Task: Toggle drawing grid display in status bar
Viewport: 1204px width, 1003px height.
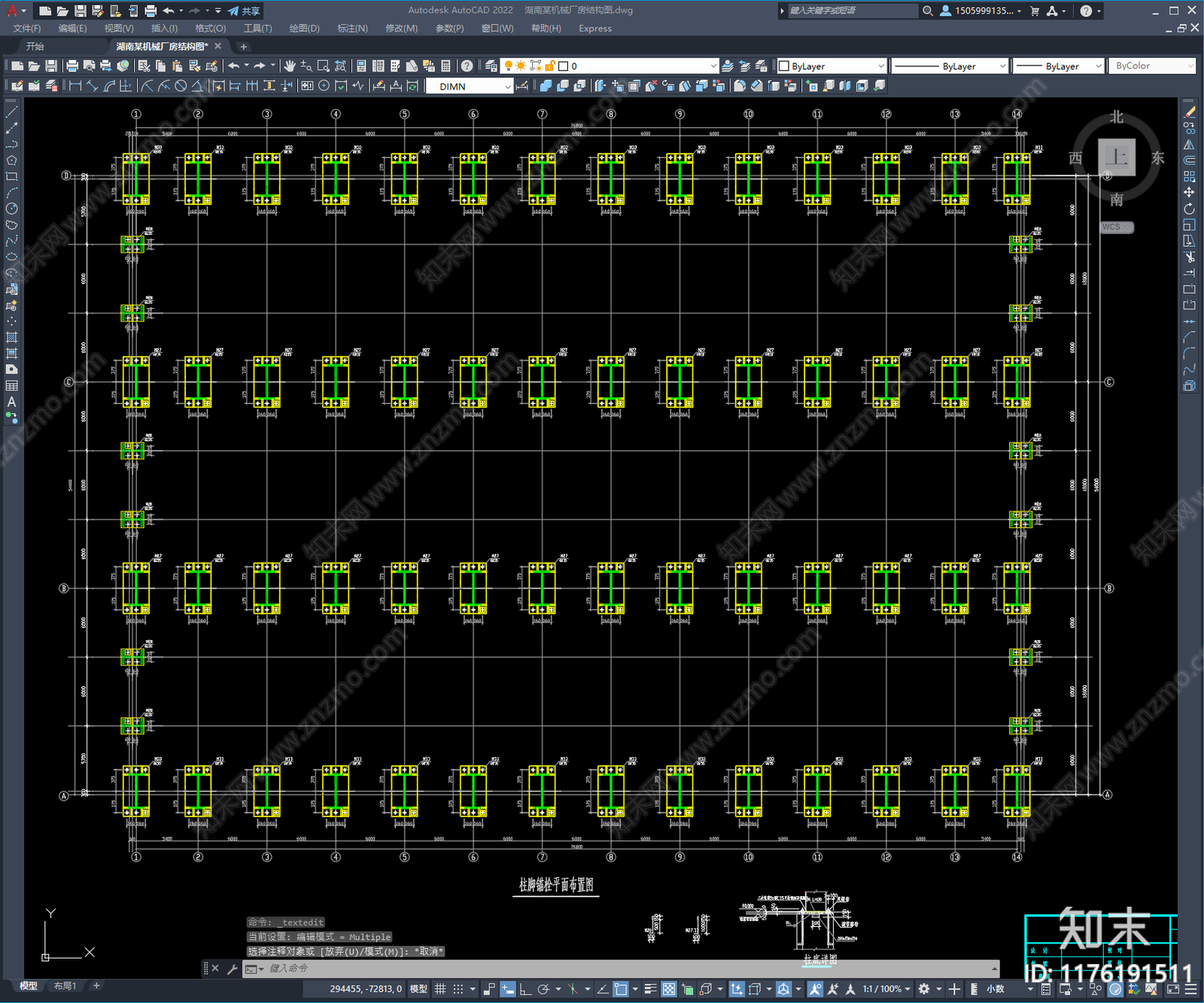Action: pos(440,989)
